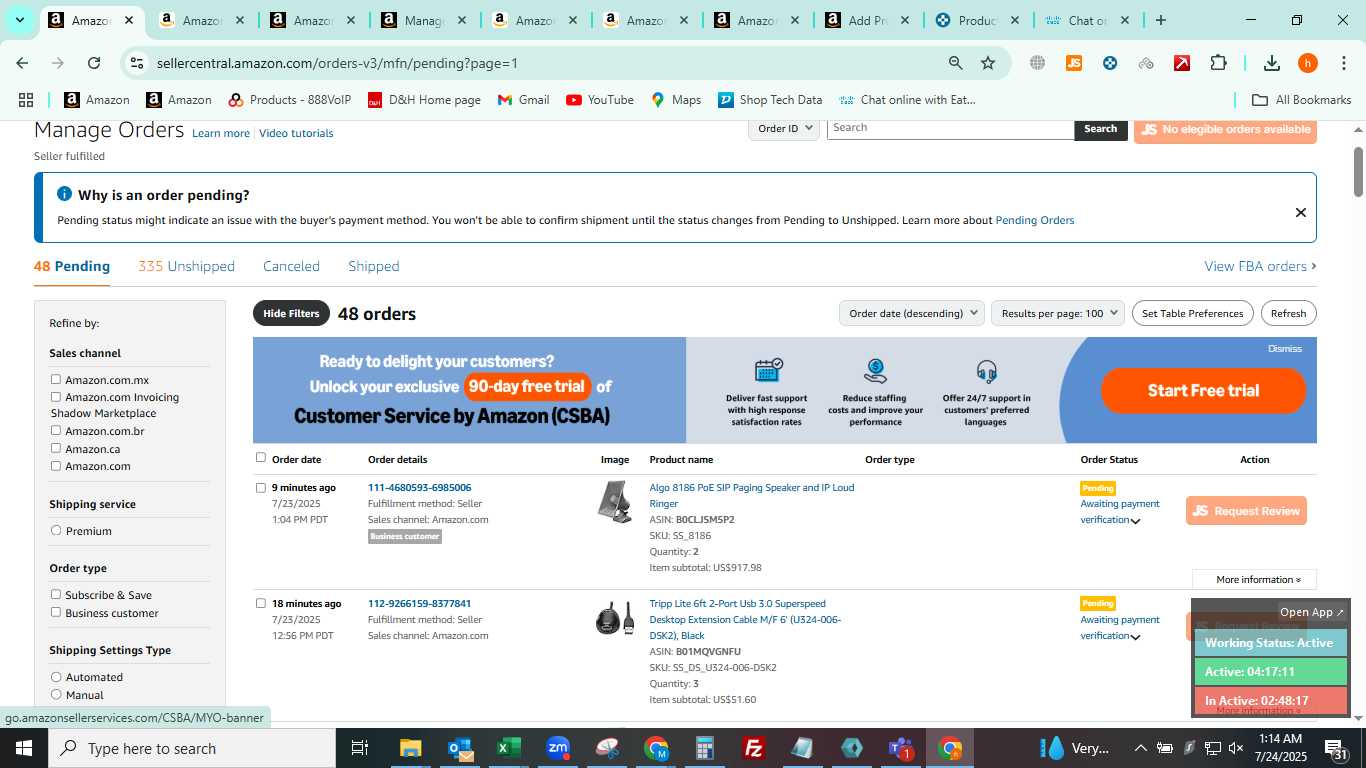Click the Hide Filters button
Screen dimensions: 1366x768
click(x=291, y=313)
